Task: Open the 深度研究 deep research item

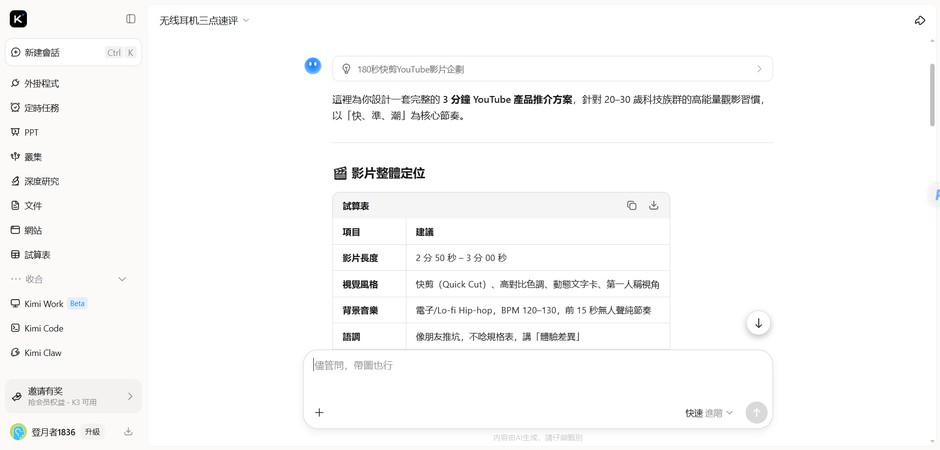Action: (x=73, y=181)
